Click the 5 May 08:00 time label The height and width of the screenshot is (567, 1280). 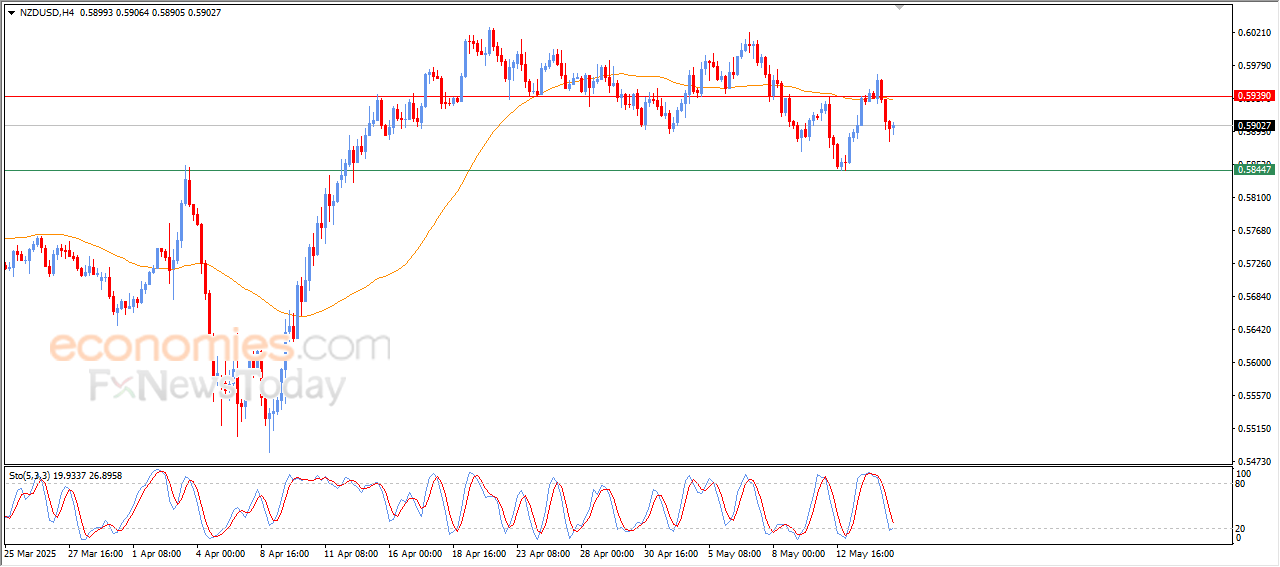tap(735, 552)
